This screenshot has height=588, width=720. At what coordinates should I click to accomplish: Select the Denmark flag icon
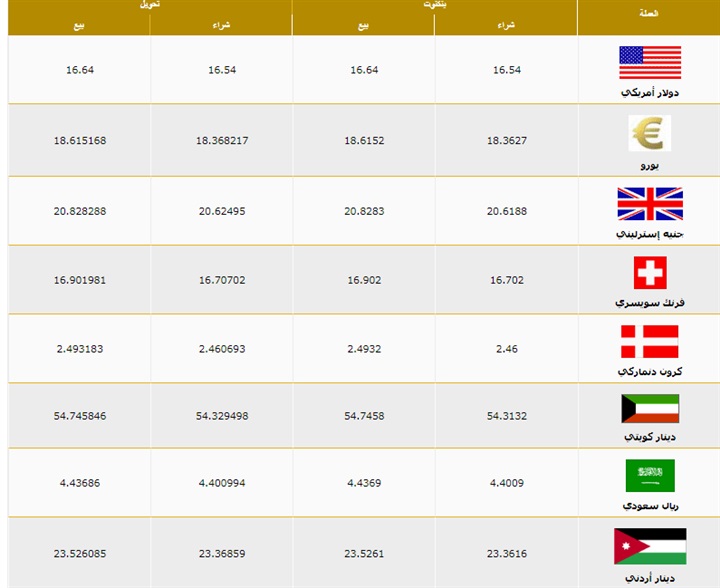pos(649,341)
